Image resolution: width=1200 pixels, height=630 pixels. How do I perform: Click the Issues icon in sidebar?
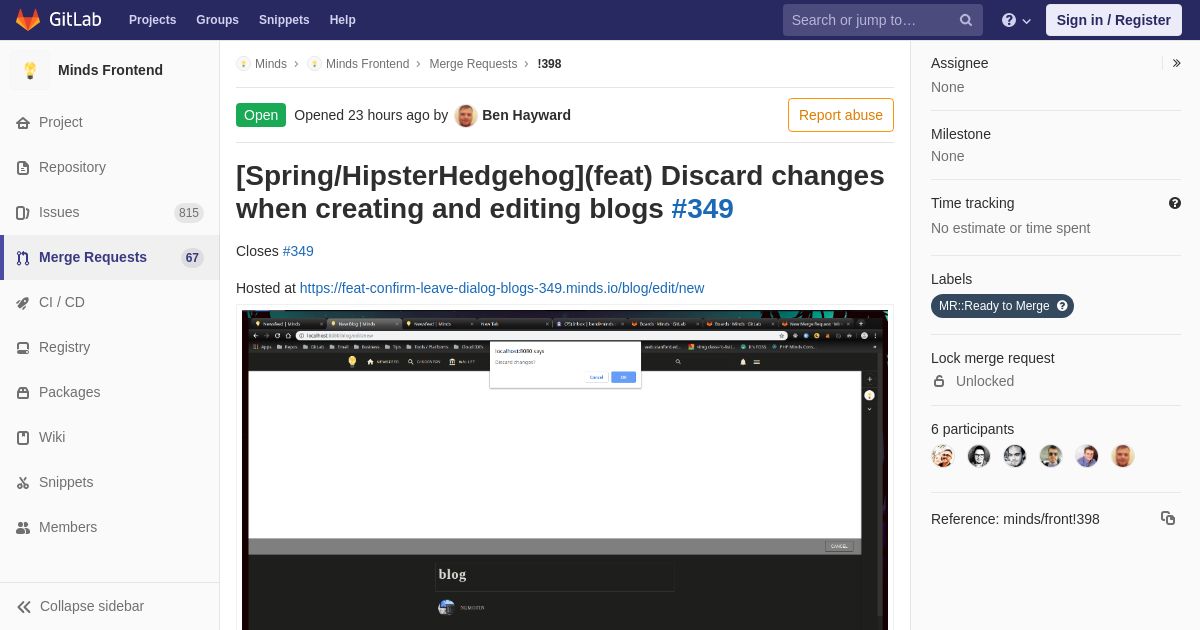pos(23,213)
